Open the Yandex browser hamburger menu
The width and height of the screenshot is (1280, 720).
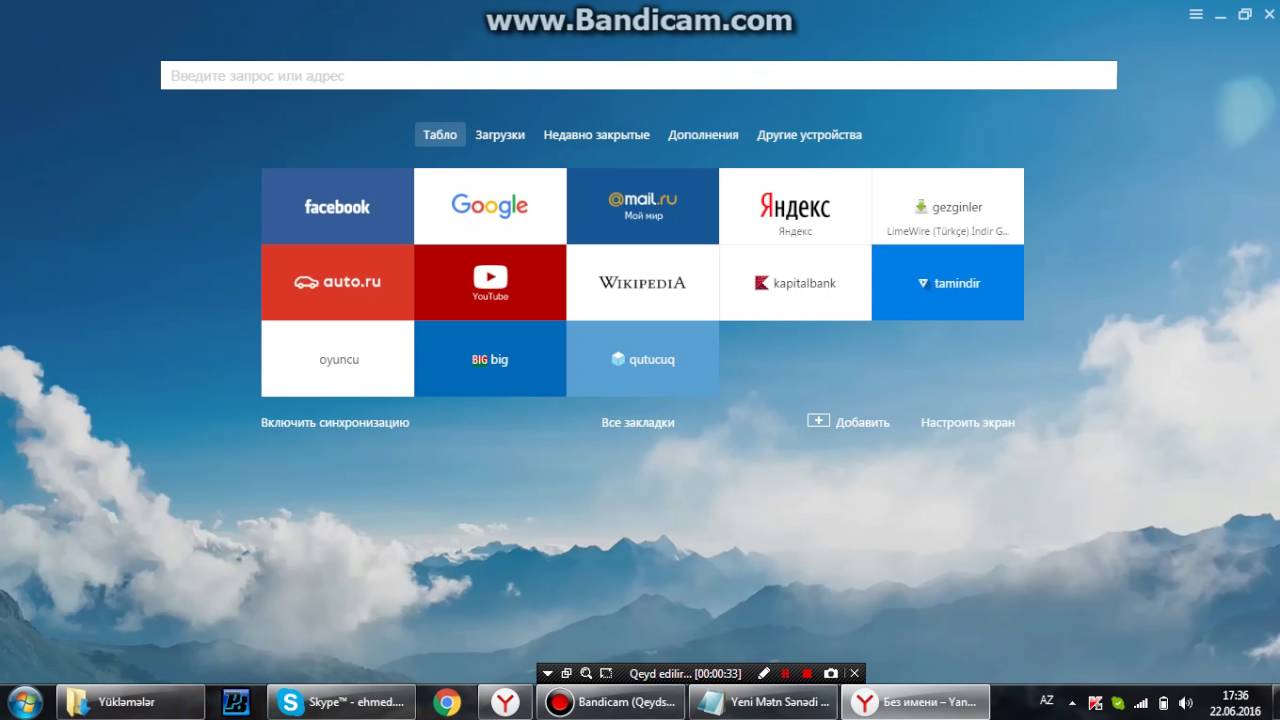click(1196, 14)
